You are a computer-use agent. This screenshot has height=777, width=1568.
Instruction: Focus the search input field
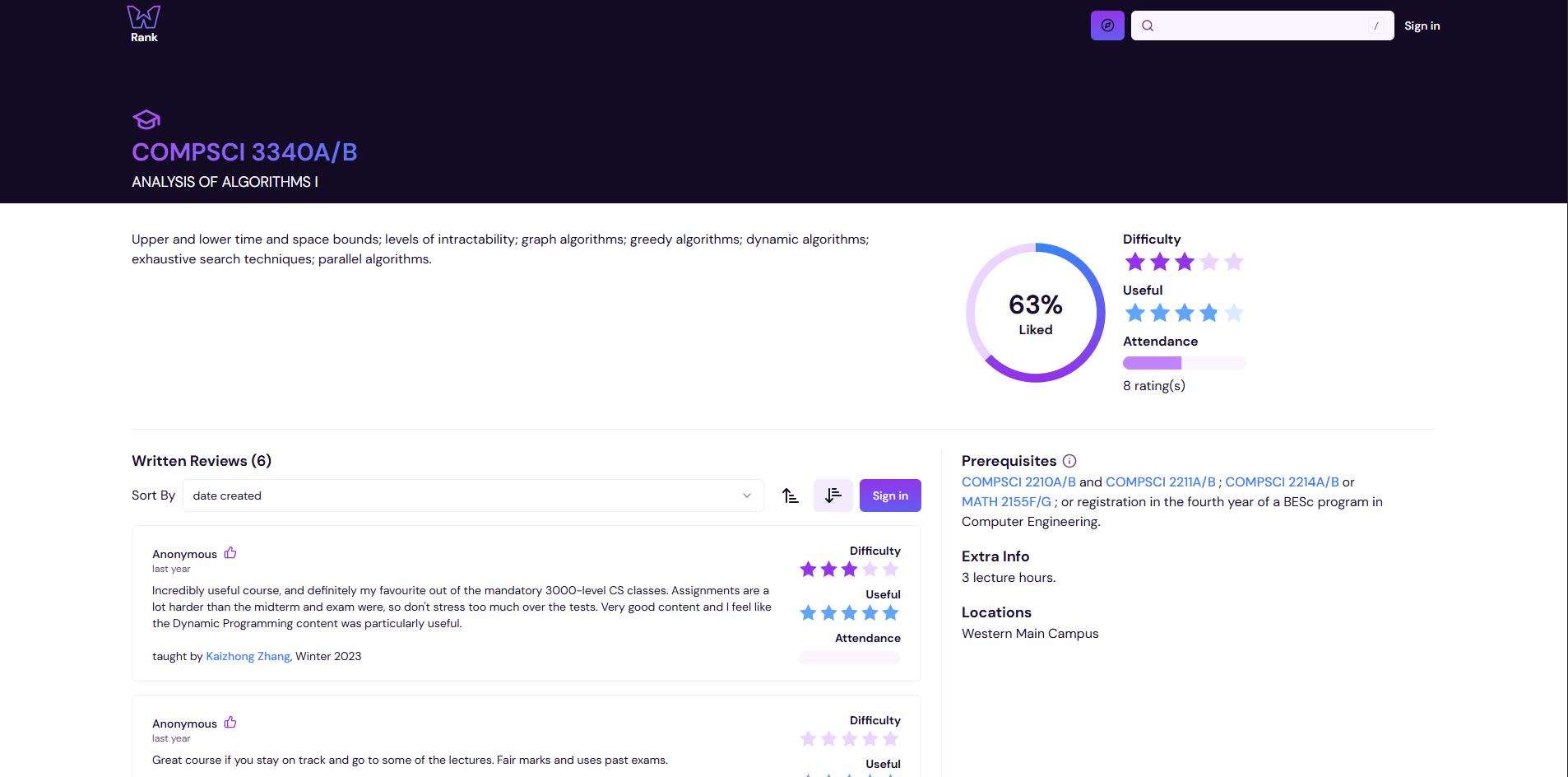pyautogui.click(x=1263, y=26)
